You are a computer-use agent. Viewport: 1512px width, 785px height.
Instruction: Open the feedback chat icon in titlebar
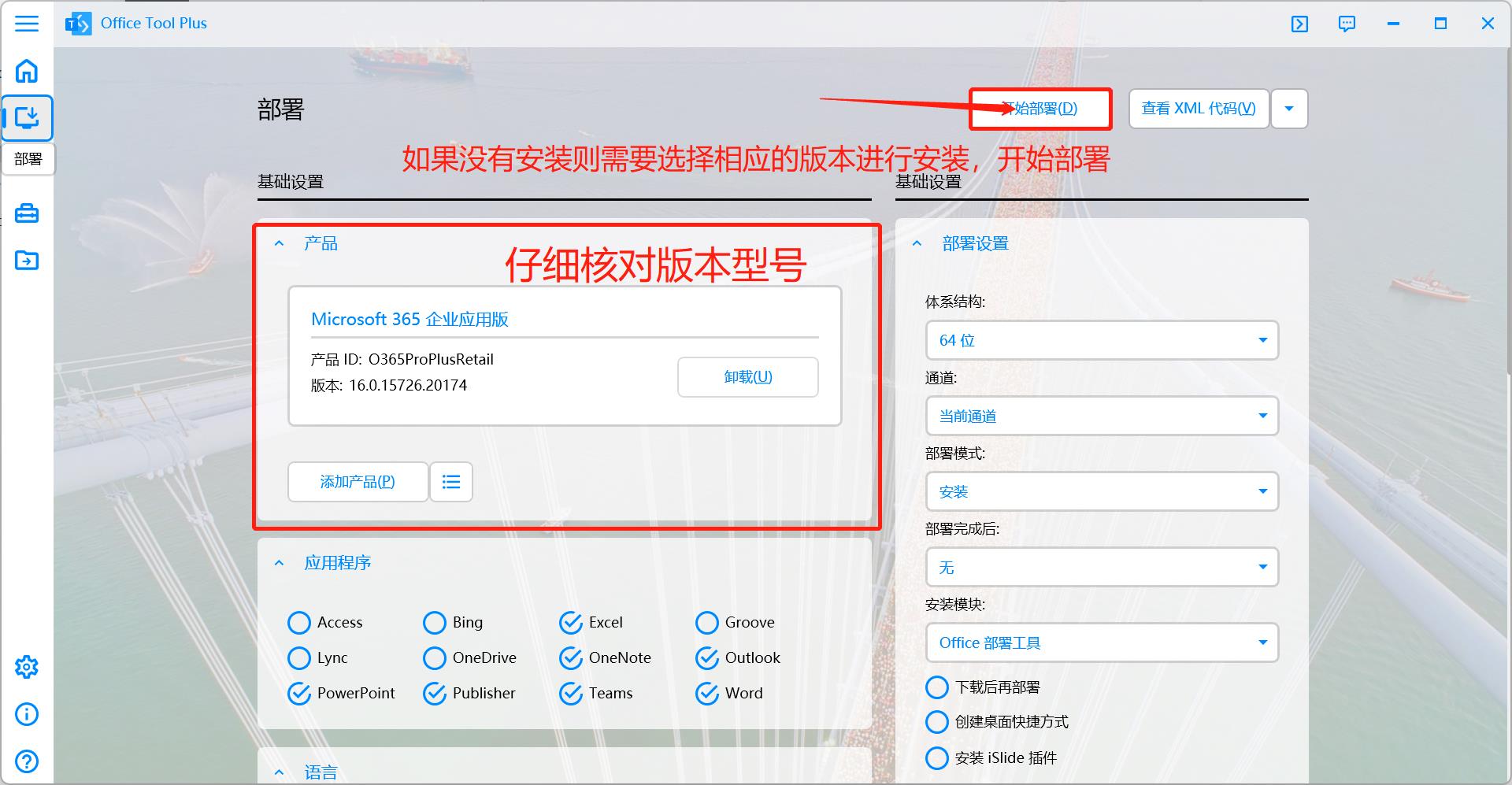[1347, 24]
